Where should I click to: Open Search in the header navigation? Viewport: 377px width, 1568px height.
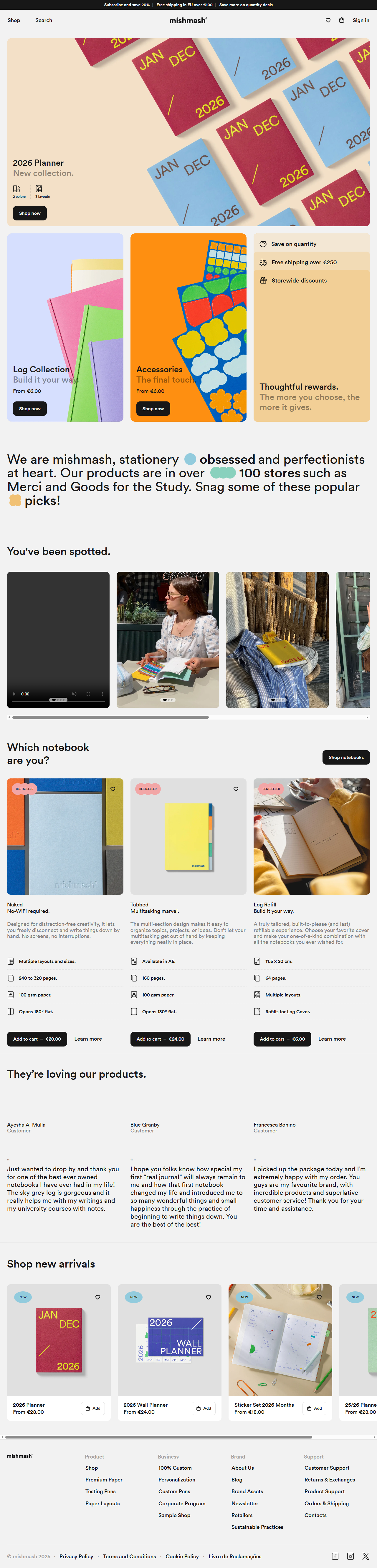[44, 21]
